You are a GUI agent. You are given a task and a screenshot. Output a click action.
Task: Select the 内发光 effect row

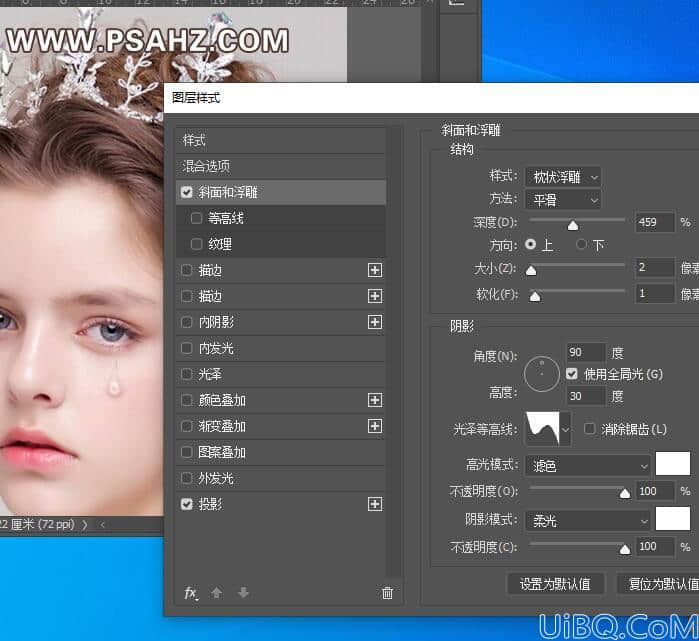tap(280, 348)
